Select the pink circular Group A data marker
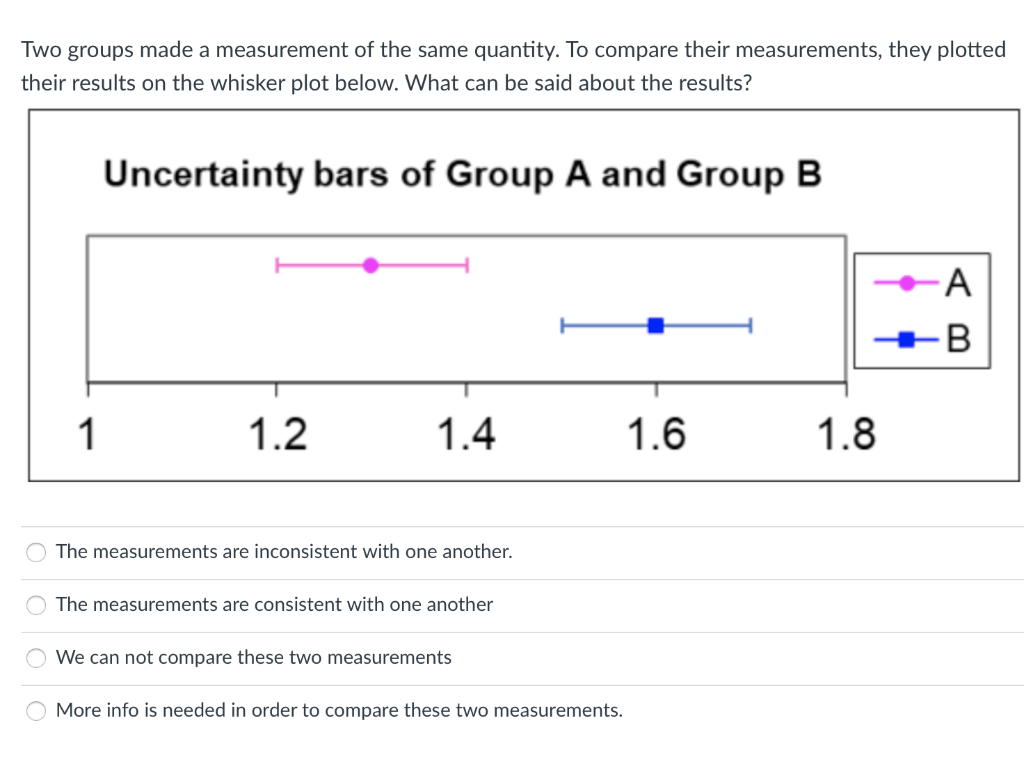The image size is (1024, 757). coord(371,264)
